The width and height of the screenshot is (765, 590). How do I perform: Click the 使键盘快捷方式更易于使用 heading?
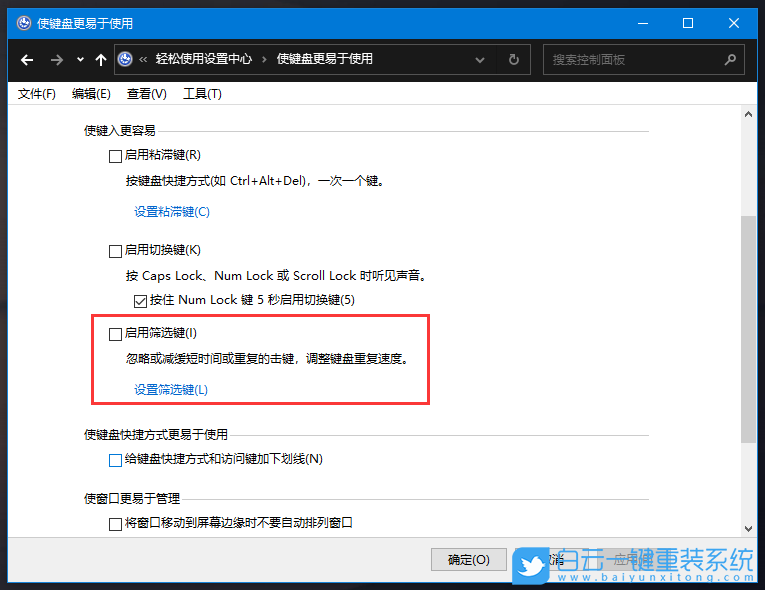tap(156, 435)
